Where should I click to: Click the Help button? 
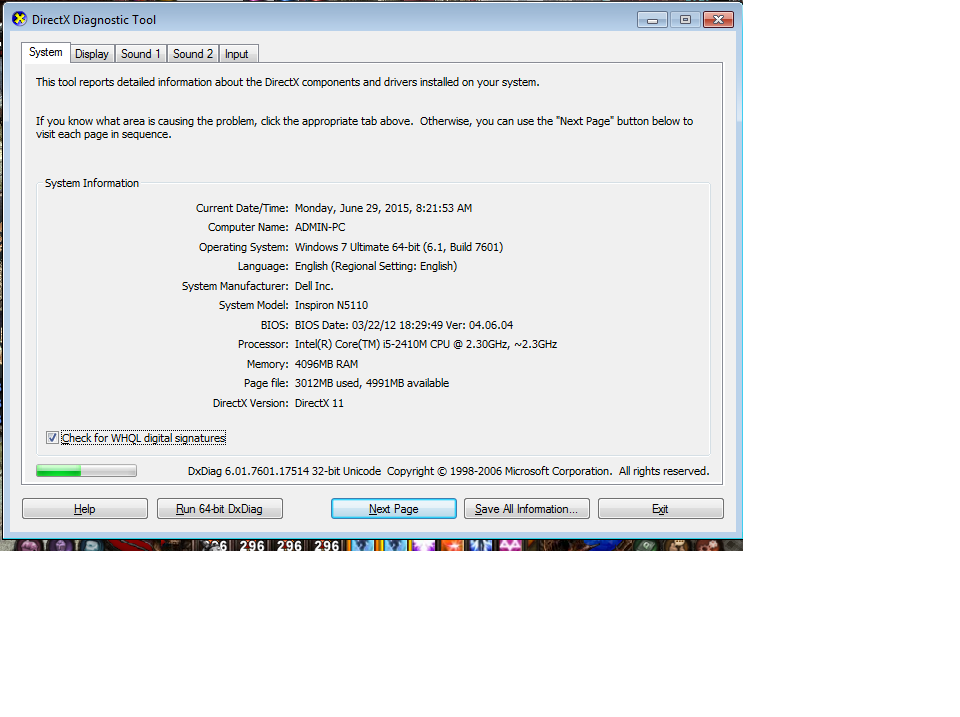click(x=85, y=509)
